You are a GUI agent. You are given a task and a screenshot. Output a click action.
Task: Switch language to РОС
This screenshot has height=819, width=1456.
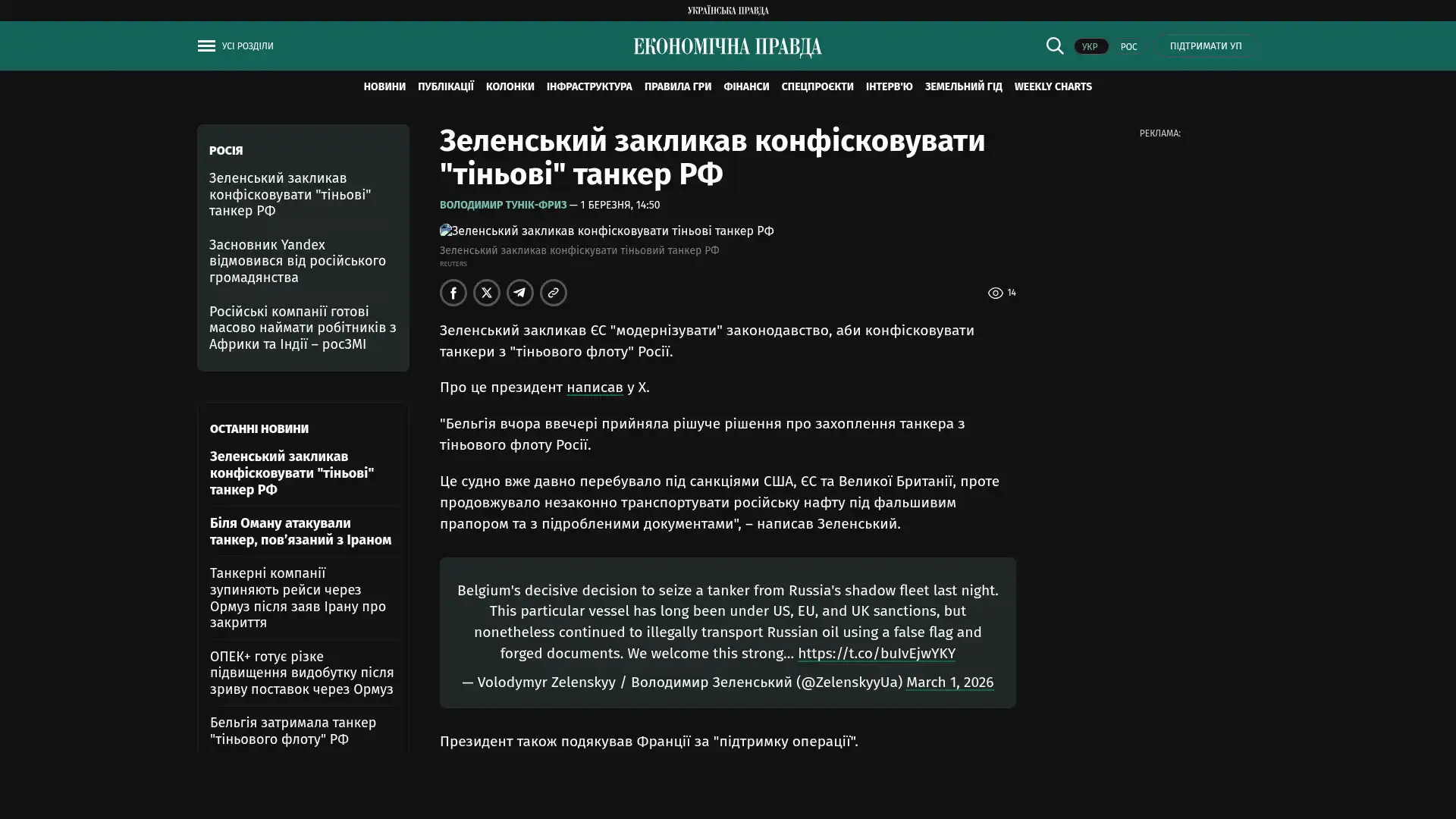pyautogui.click(x=1128, y=47)
